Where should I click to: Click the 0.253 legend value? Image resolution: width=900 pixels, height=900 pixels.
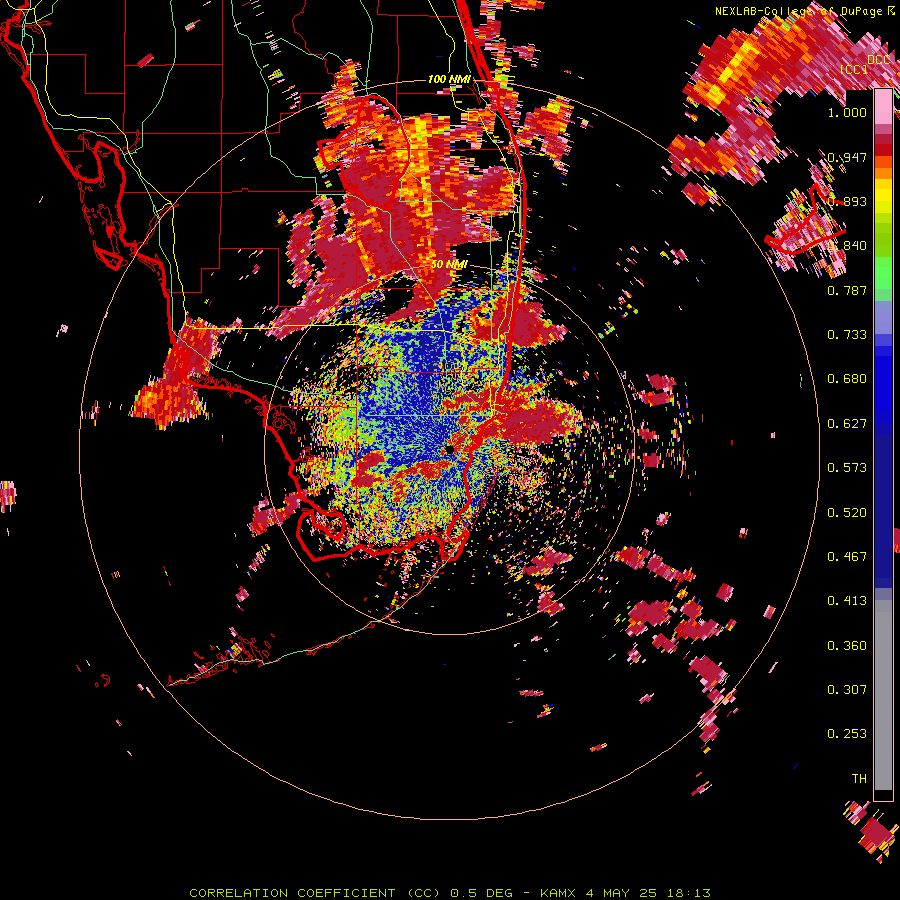point(847,734)
